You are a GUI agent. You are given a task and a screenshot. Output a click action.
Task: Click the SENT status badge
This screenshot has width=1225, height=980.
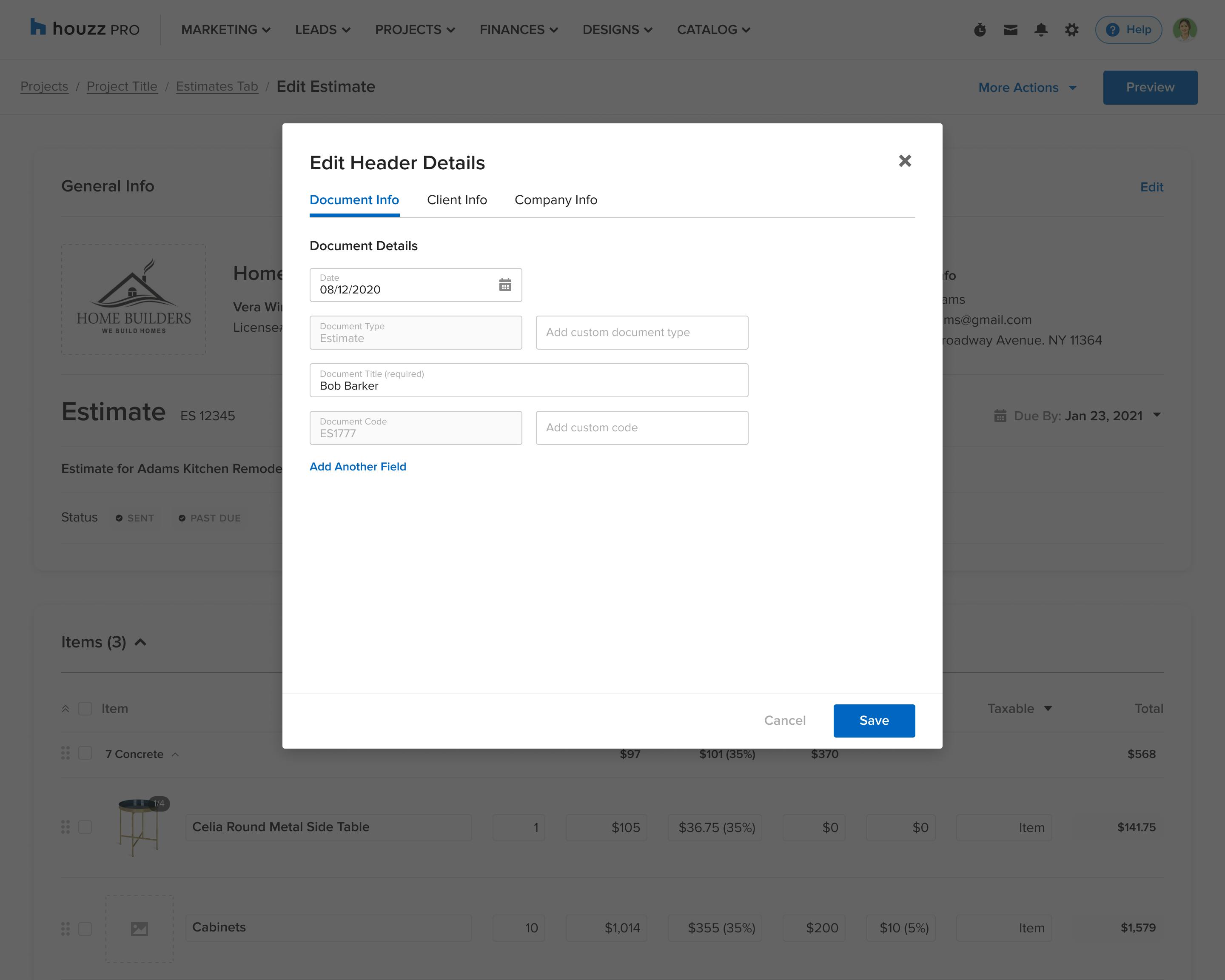point(135,518)
